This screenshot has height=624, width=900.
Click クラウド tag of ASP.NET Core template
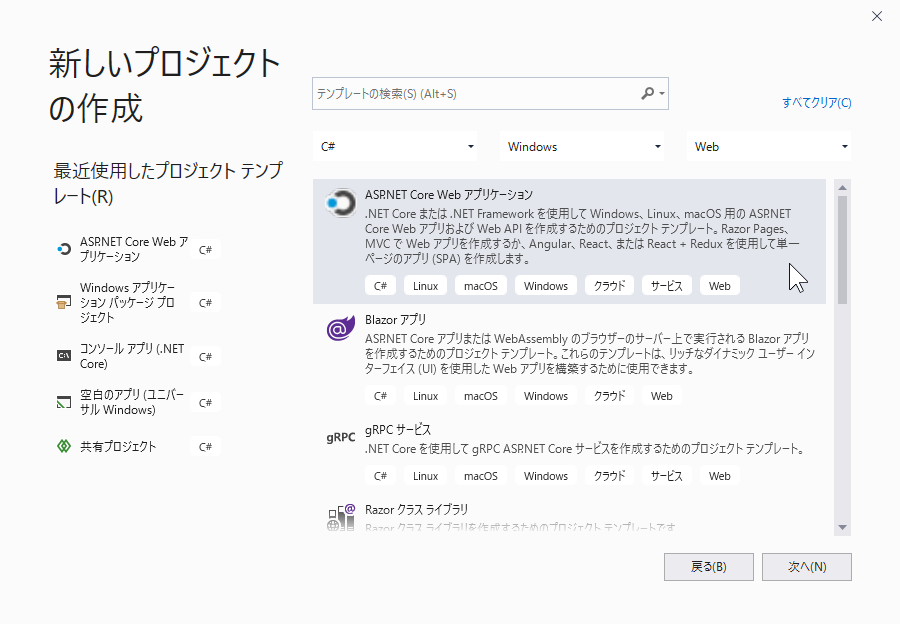(610, 286)
